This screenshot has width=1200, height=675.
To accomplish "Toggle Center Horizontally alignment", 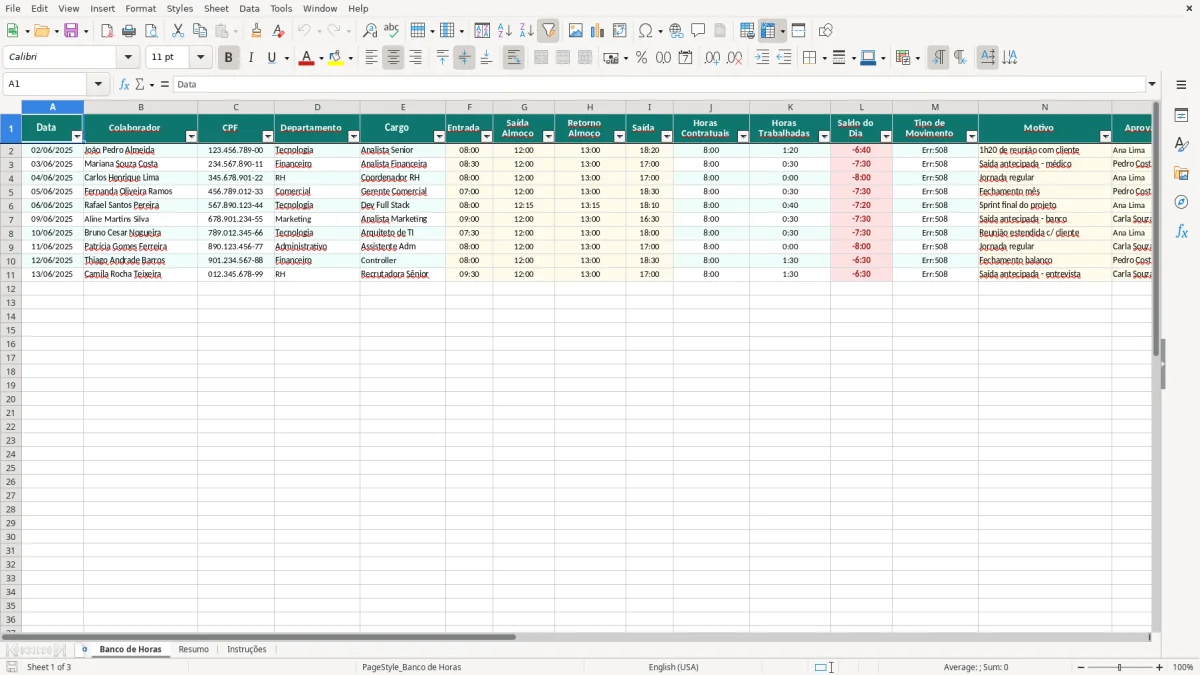I will tap(393, 58).
